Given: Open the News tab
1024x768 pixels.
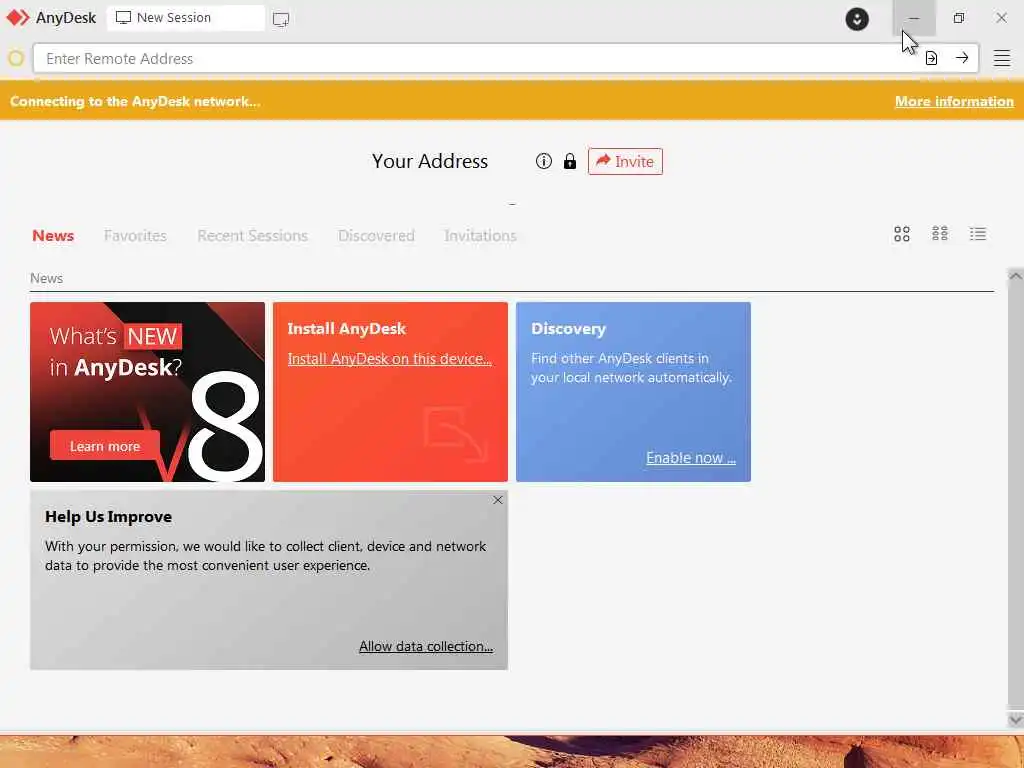Looking at the screenshot, I should click(x=53, y=236).
